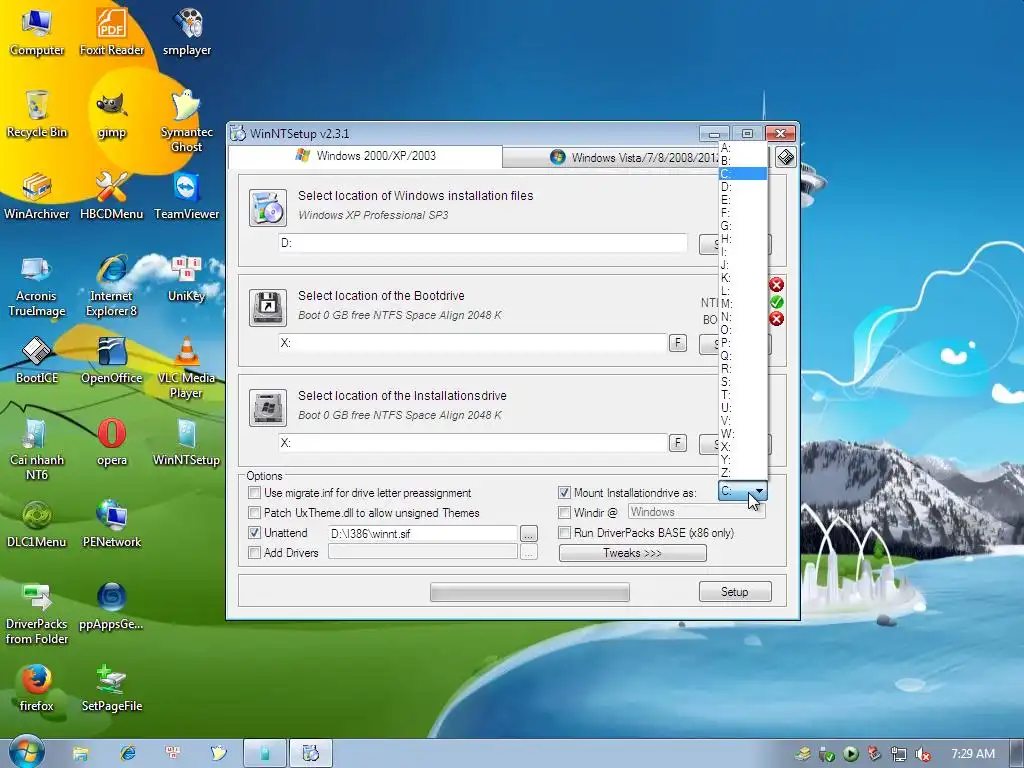Enable Run DriverPacks BASE checkbox
This screenshot has width=1024, height=768.
564,532
